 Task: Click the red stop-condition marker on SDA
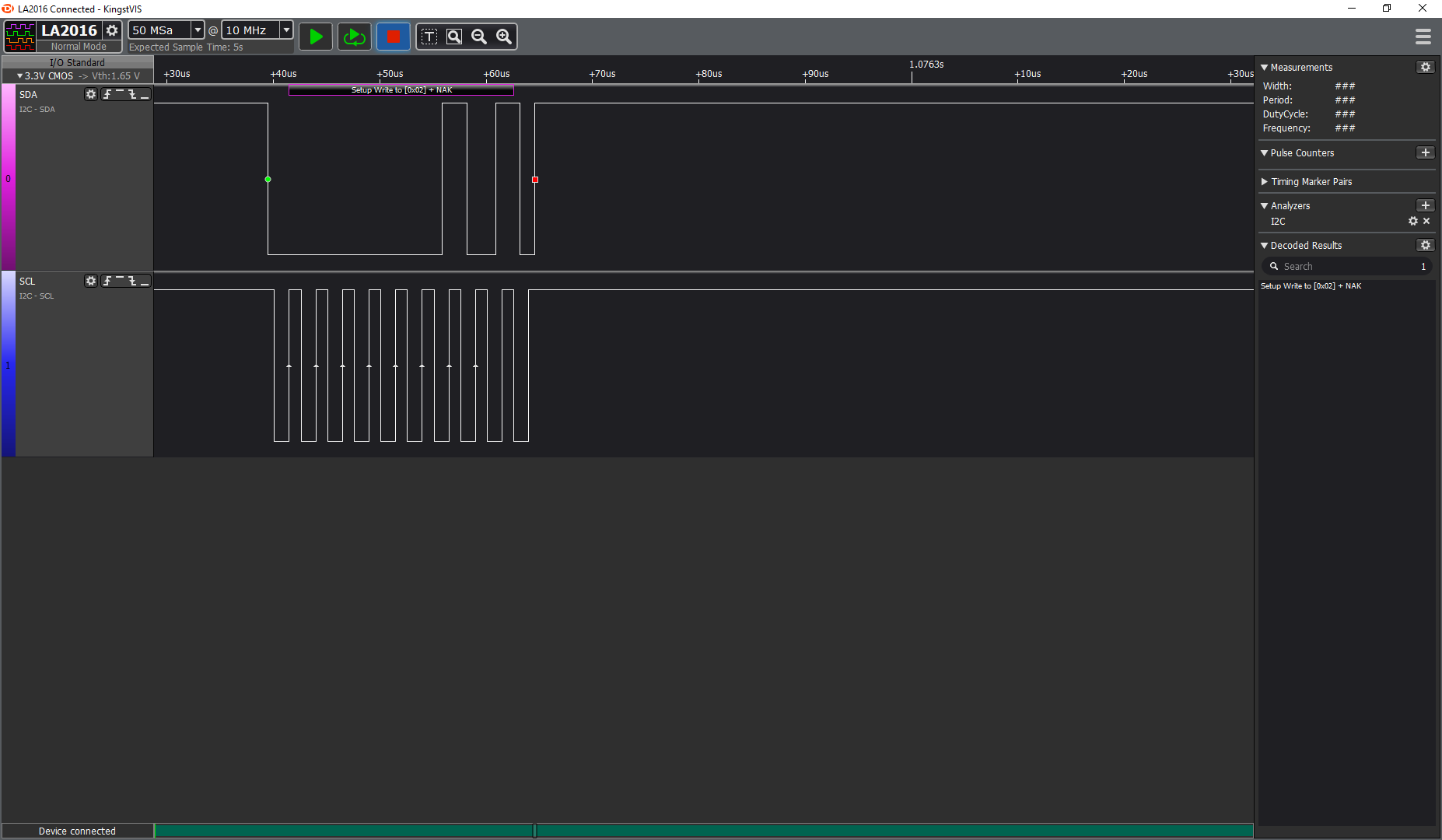pos(535,180)
